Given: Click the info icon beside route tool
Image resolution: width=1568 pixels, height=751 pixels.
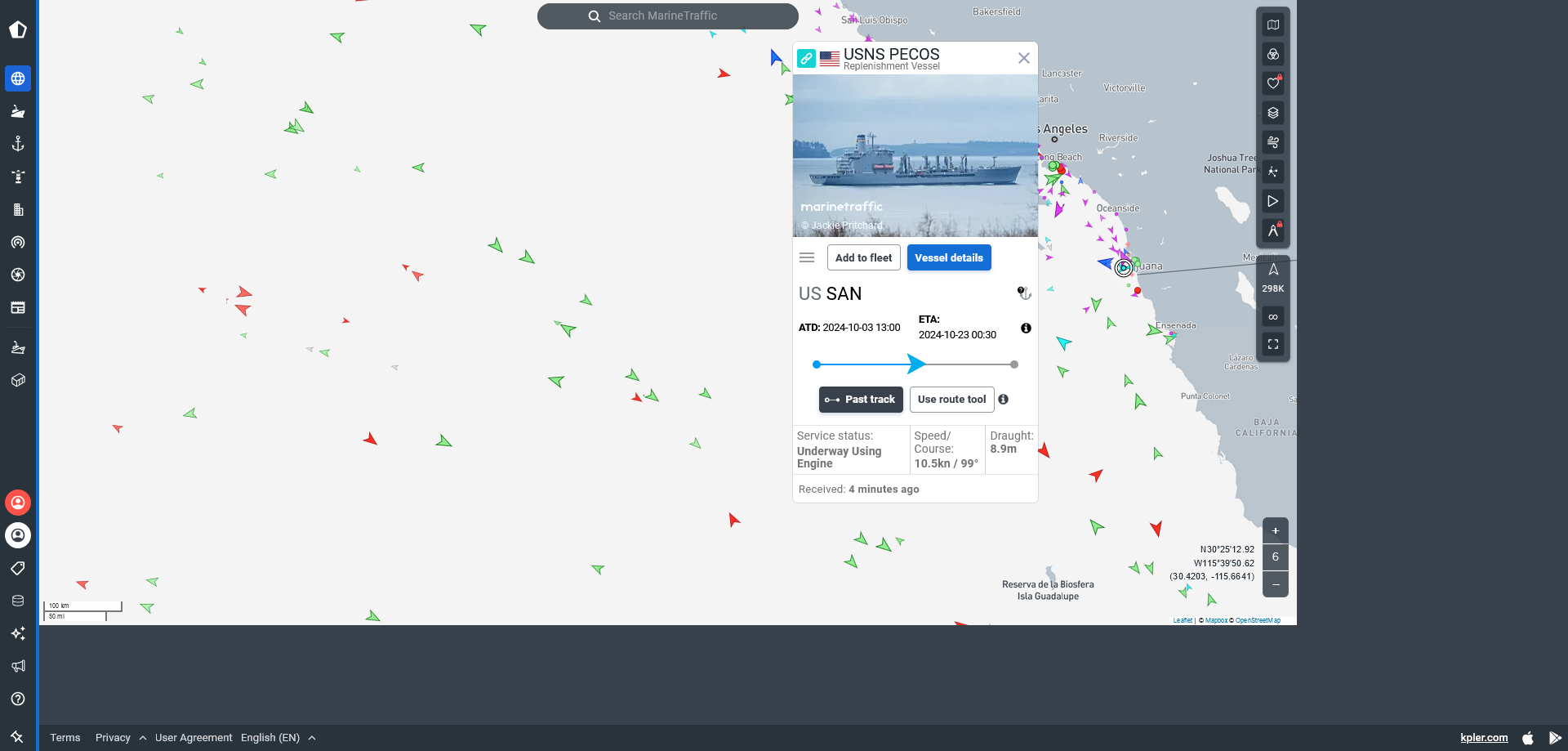Looking at the screenshot, I should (x=1003, y=400).
